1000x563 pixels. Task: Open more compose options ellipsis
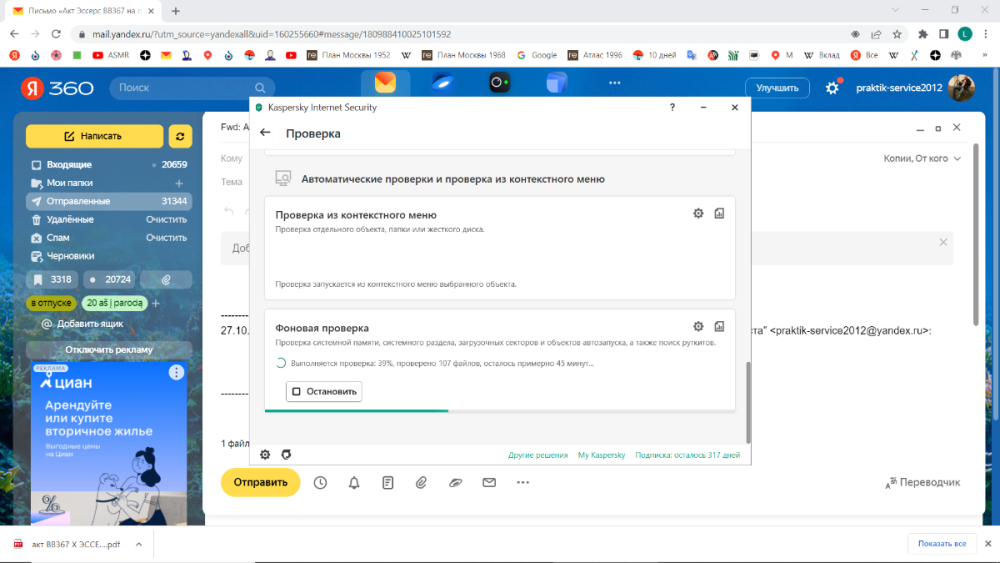click(523, 483)
